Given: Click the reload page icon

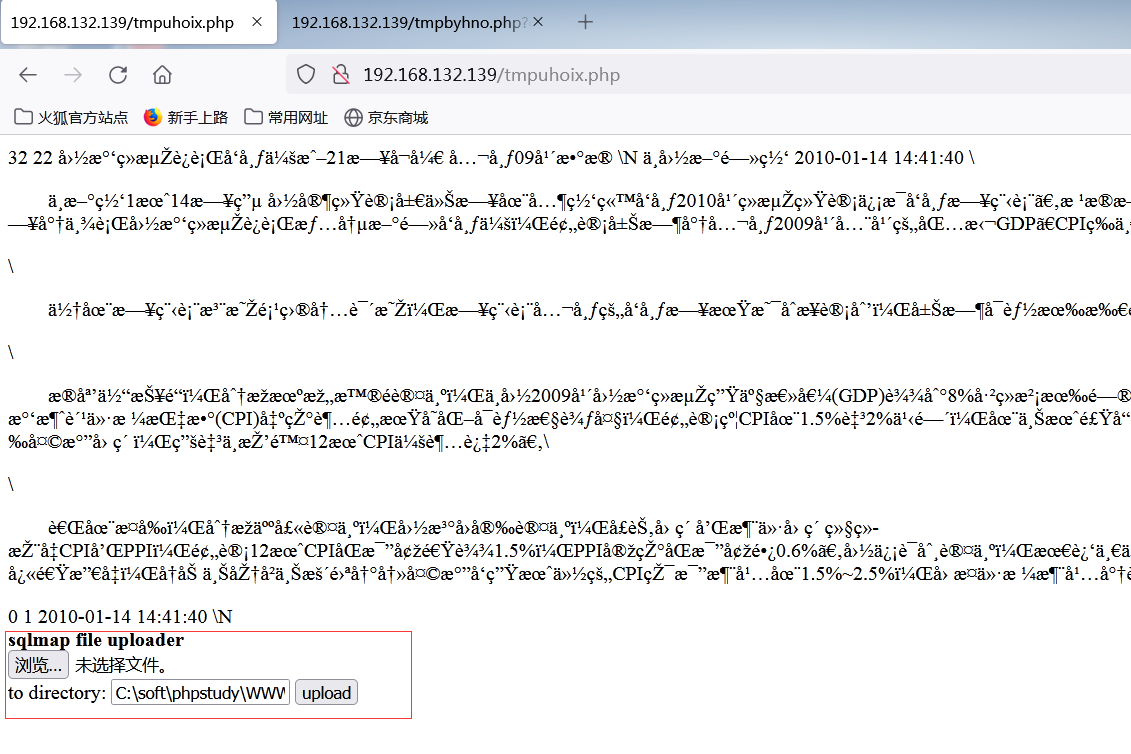Looking at the screenshot, I should pyautogui.click(x=117, y=74).
